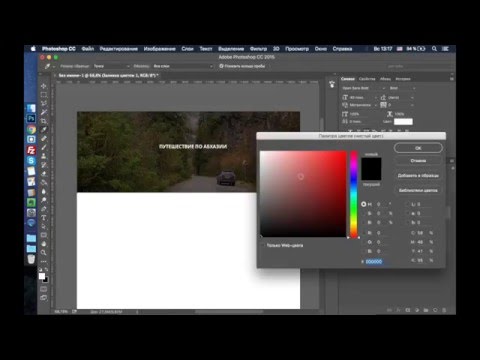
Task: Open Photoshop from the macOS dock
Action: coord(31,118)
